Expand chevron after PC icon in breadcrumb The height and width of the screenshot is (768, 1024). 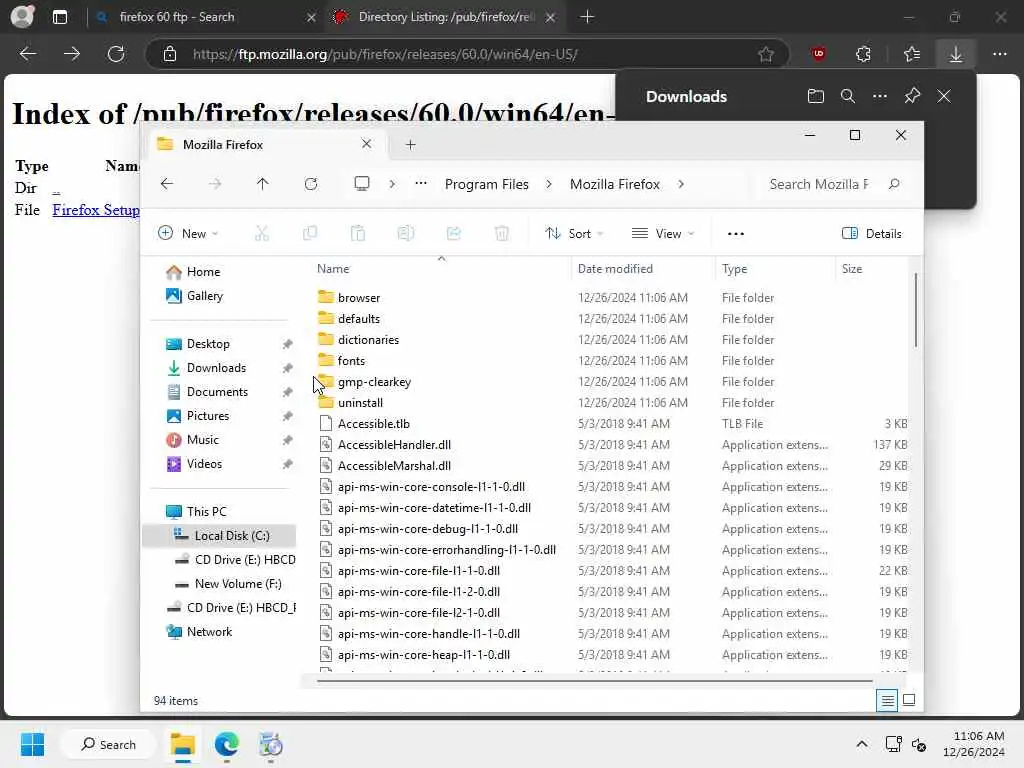click(392, 184)
